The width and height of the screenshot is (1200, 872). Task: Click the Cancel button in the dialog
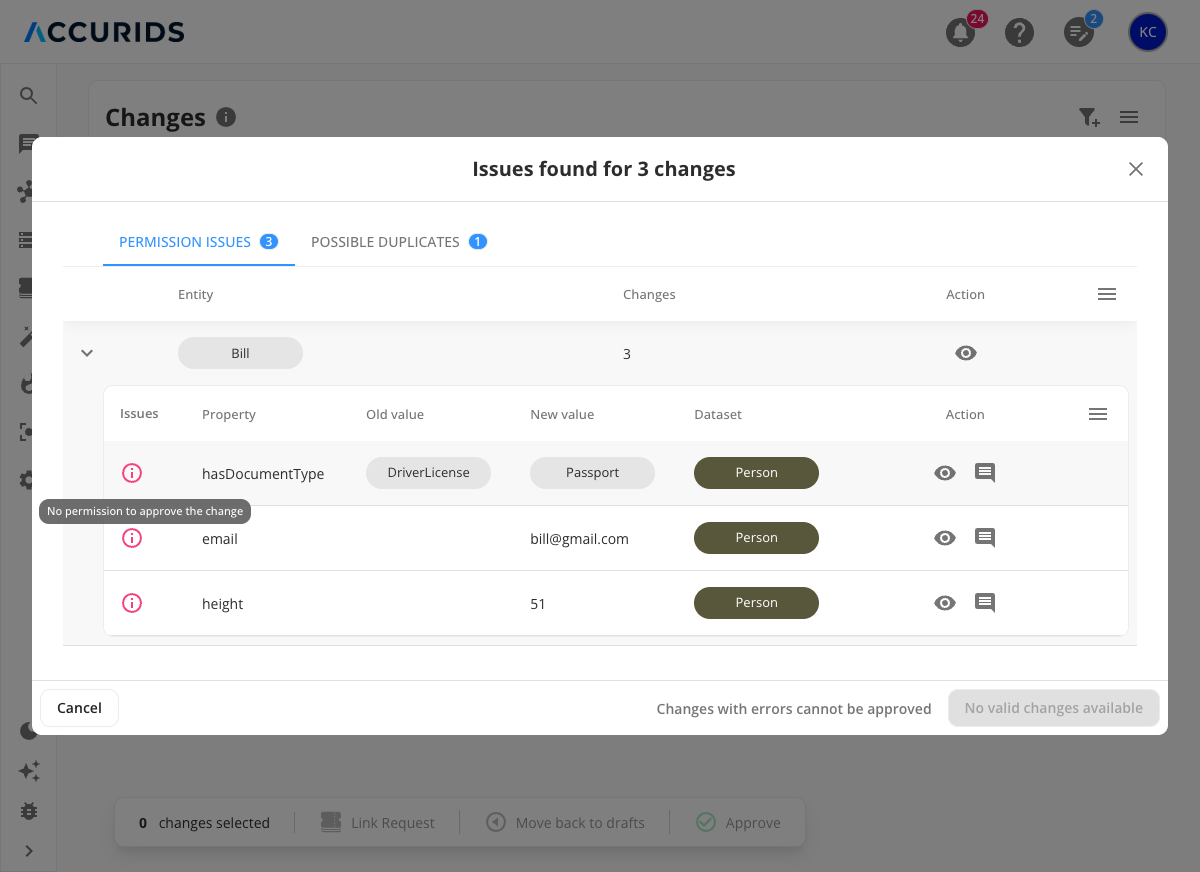point(79,707)
